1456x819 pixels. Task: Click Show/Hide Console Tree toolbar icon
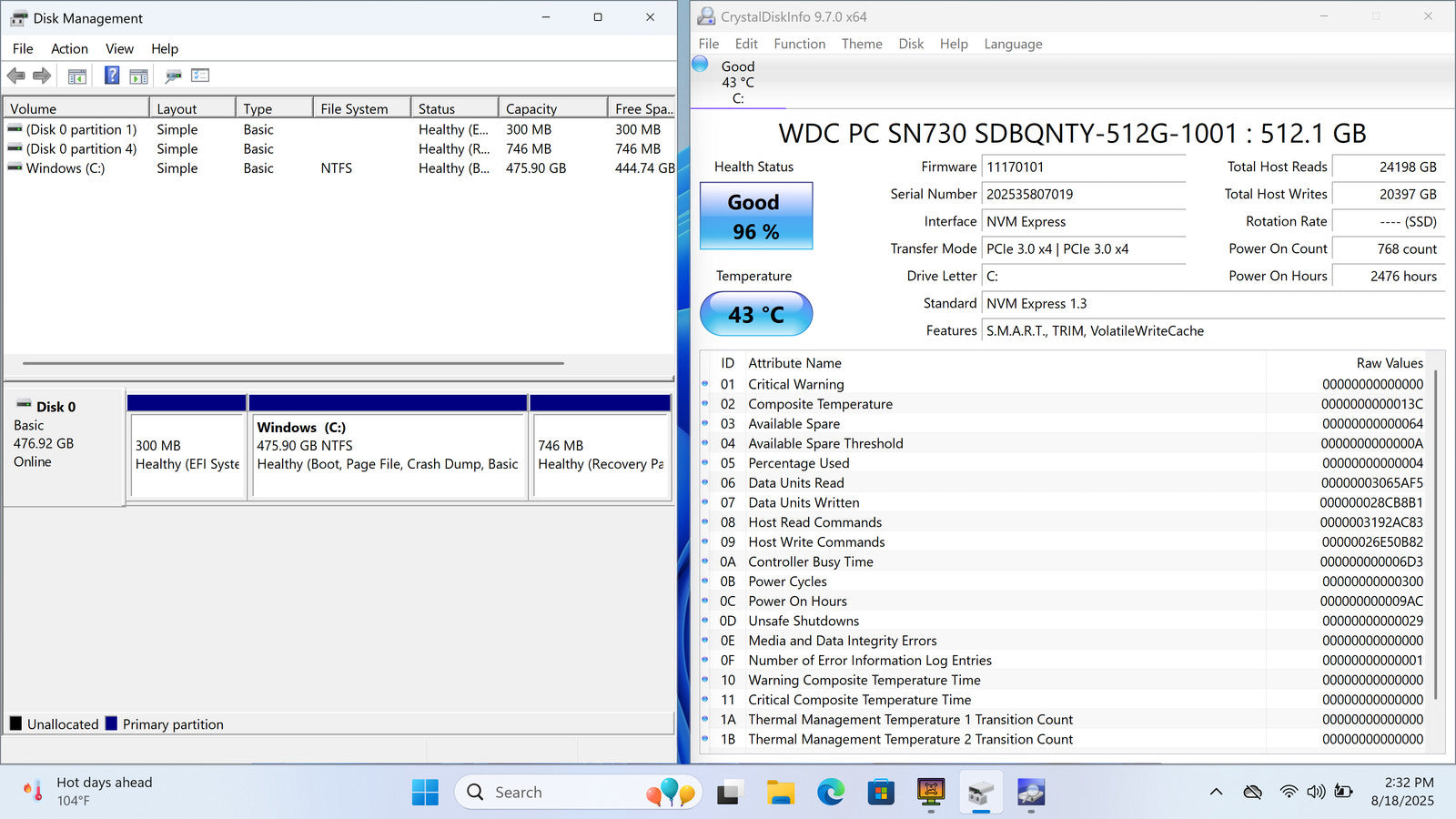(x=77, y=76)
